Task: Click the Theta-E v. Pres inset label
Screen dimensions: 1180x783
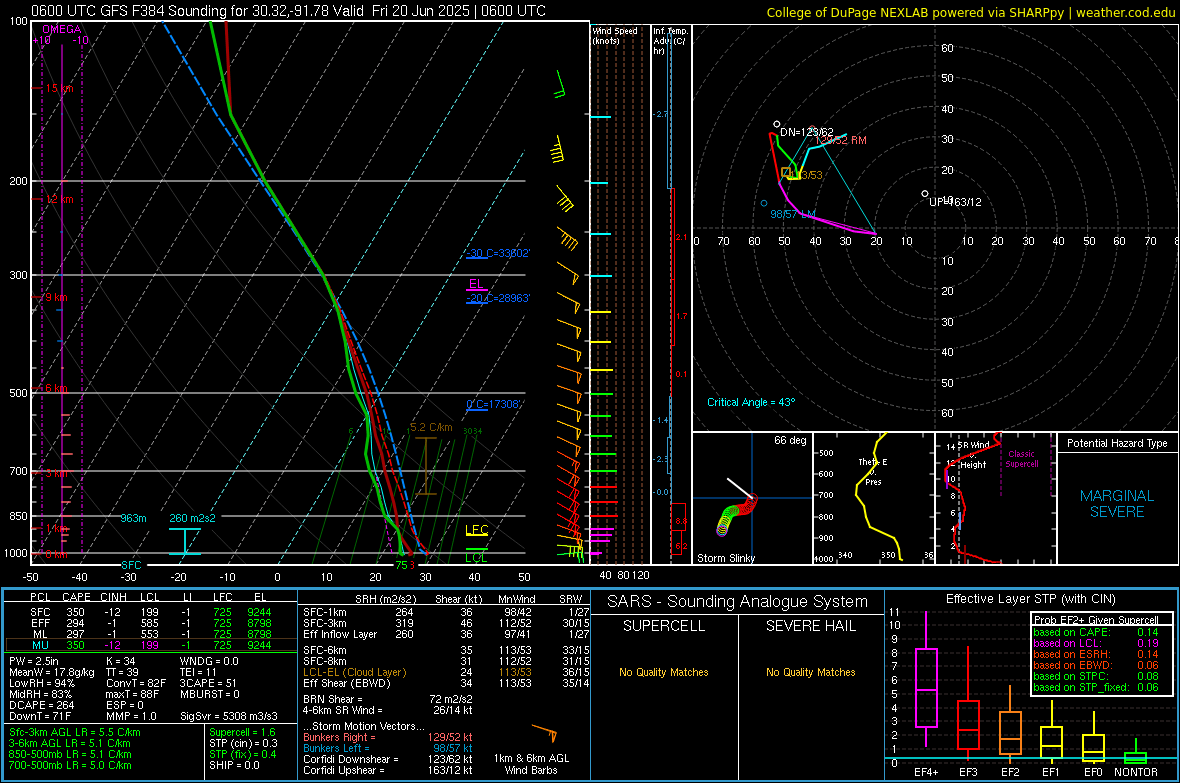Action: 873,472
